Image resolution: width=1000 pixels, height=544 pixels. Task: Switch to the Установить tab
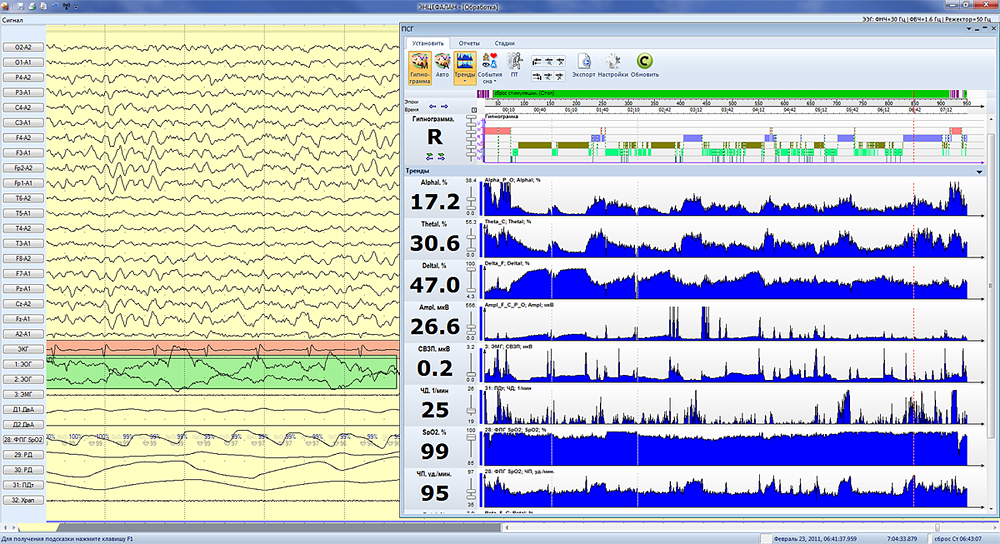click(x=427, y=43)
